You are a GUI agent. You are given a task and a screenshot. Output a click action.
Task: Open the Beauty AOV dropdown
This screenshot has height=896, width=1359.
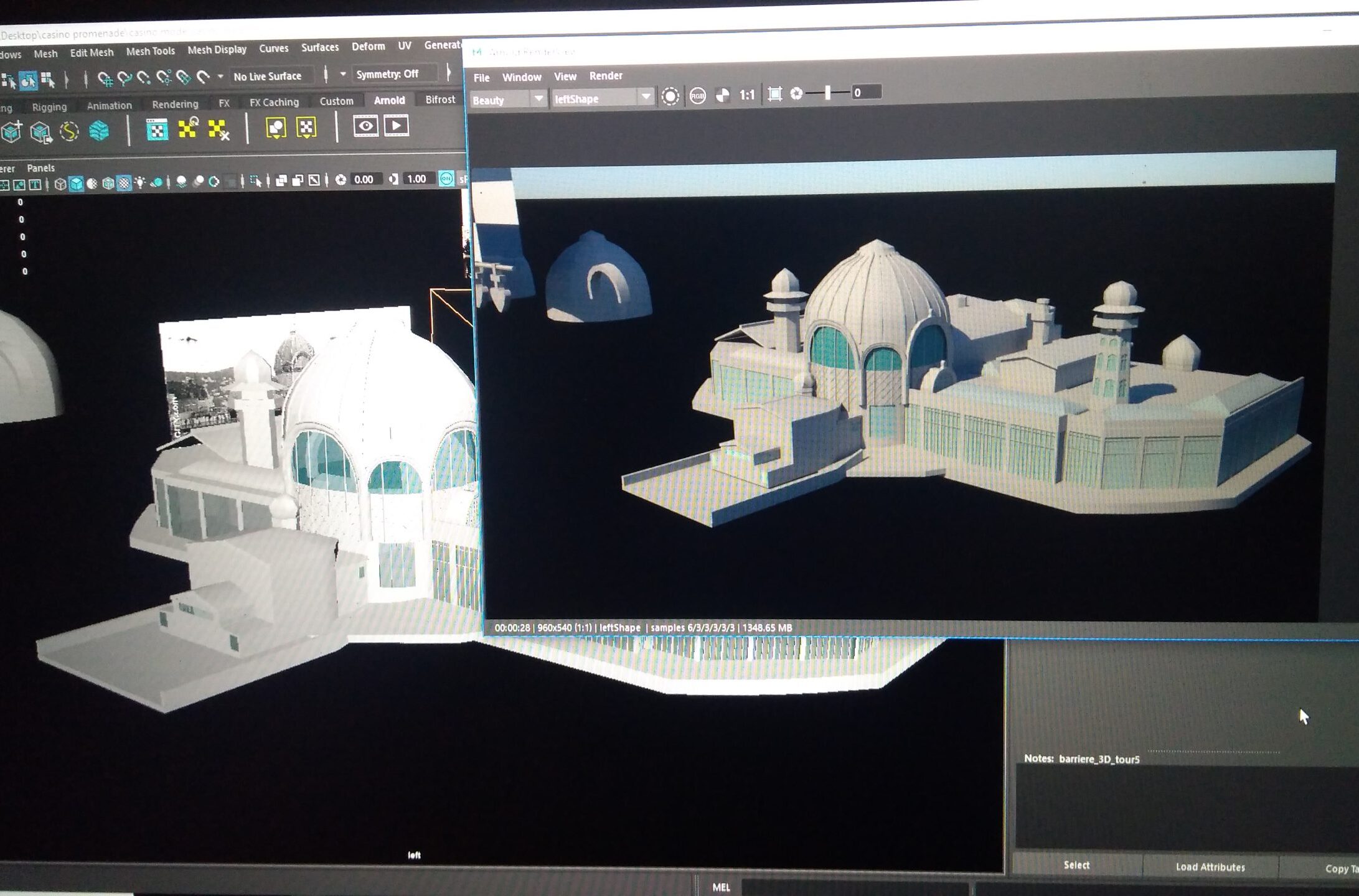click(x=538, y=99)
